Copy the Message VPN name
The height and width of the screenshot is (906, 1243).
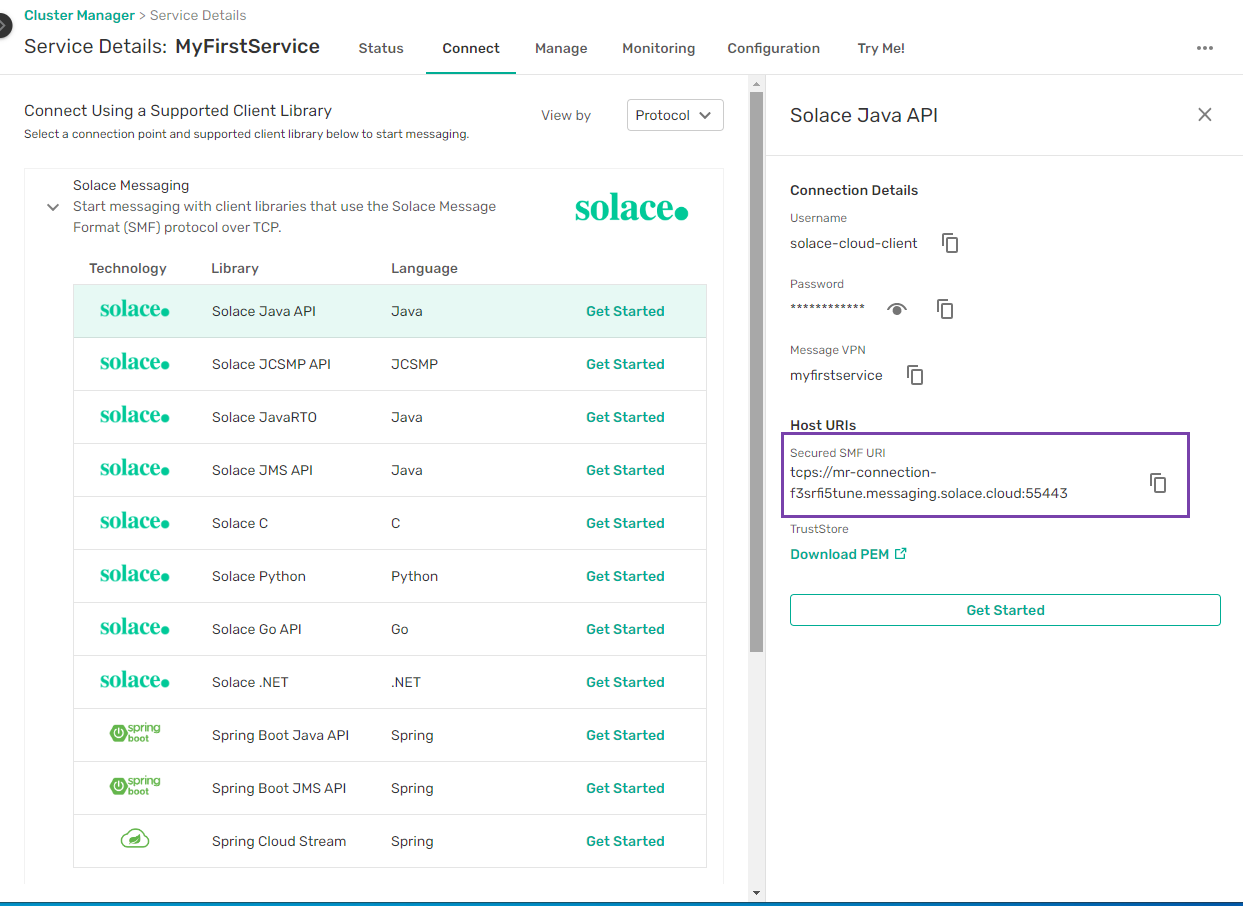(x=915, y=375)
